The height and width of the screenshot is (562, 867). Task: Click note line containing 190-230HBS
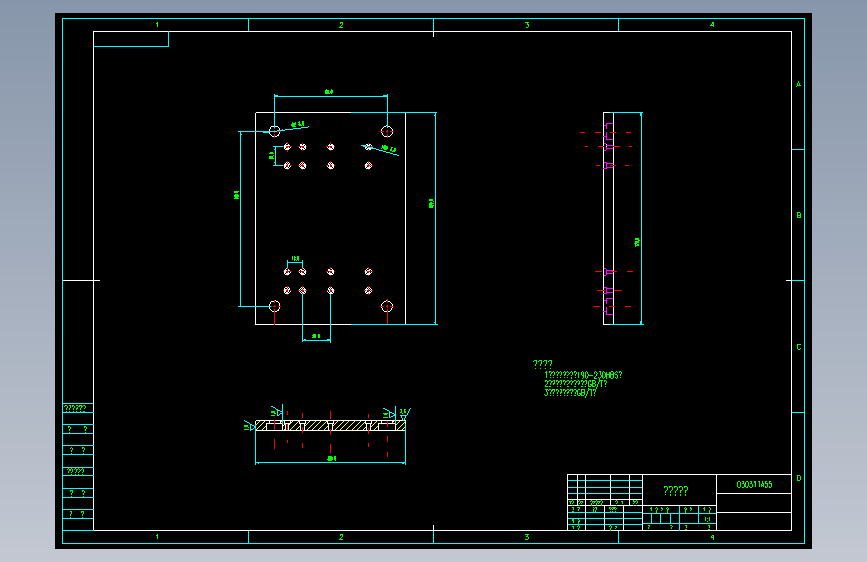click(x=583, y=375)
